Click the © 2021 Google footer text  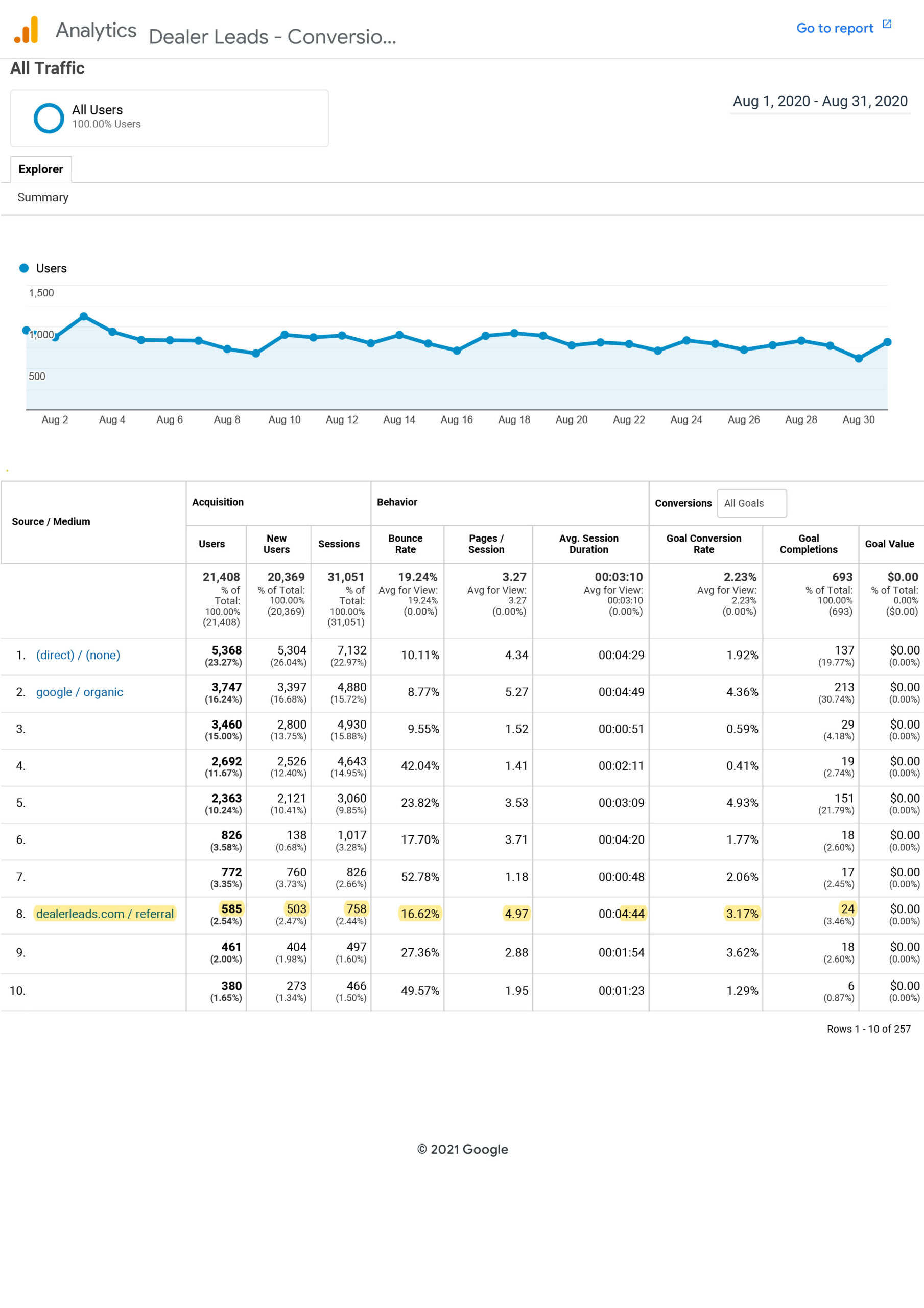click(x=462, y=1149)
